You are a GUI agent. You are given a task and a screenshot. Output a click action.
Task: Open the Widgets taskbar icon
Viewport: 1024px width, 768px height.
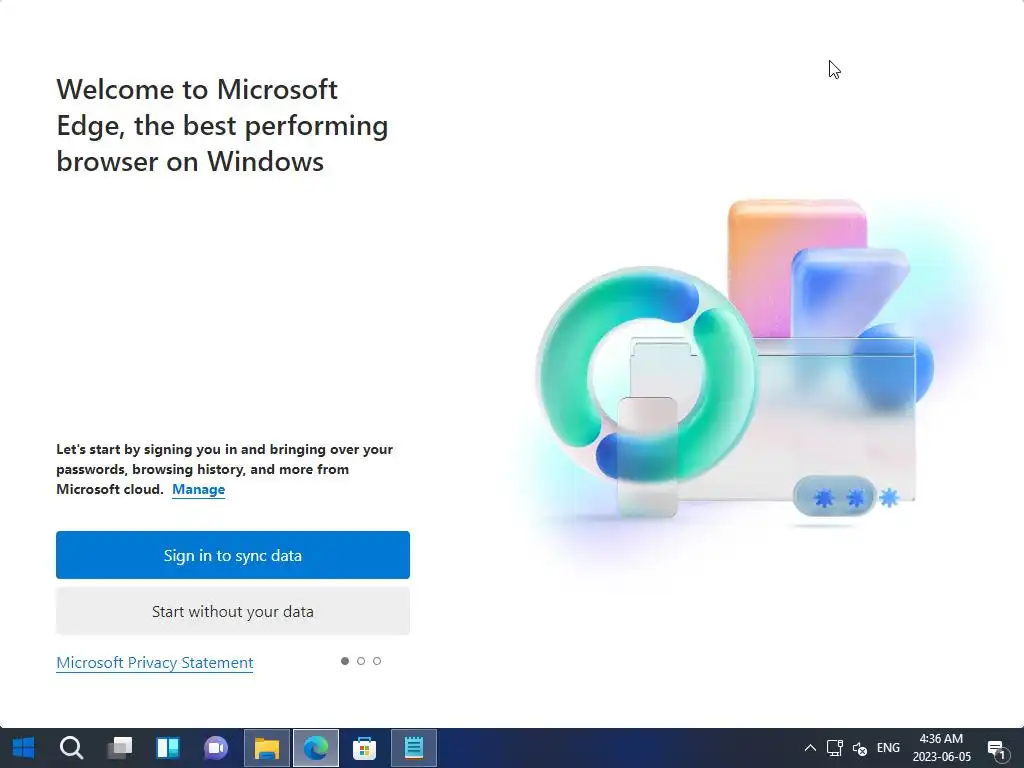click(x=168, y=748)
